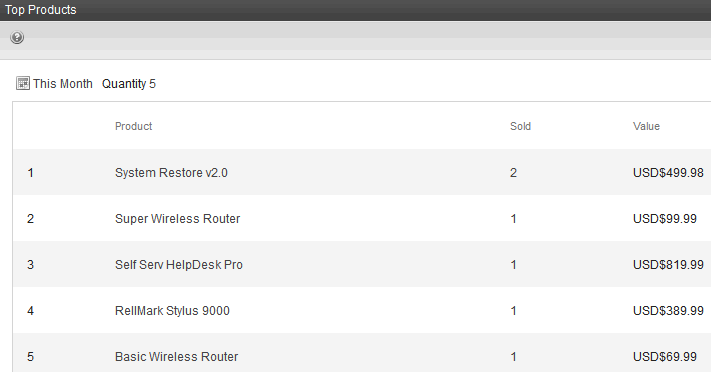This screenshot has height=372, width=711.
Task: Click the USD$499.98 value cell
Action: 668,173
